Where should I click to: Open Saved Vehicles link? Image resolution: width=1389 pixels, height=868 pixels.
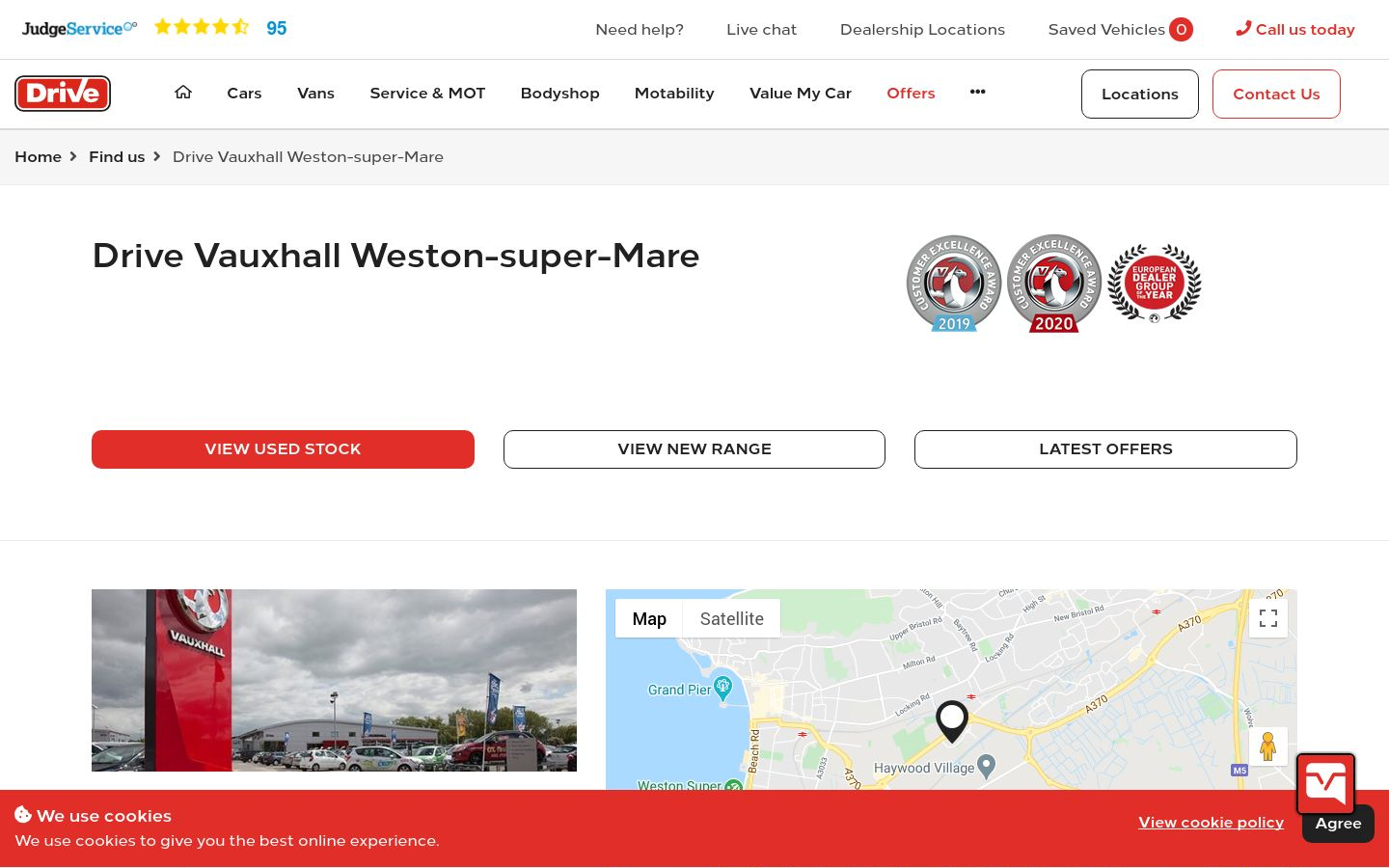pyautogui.click(x=1106, y=30)
